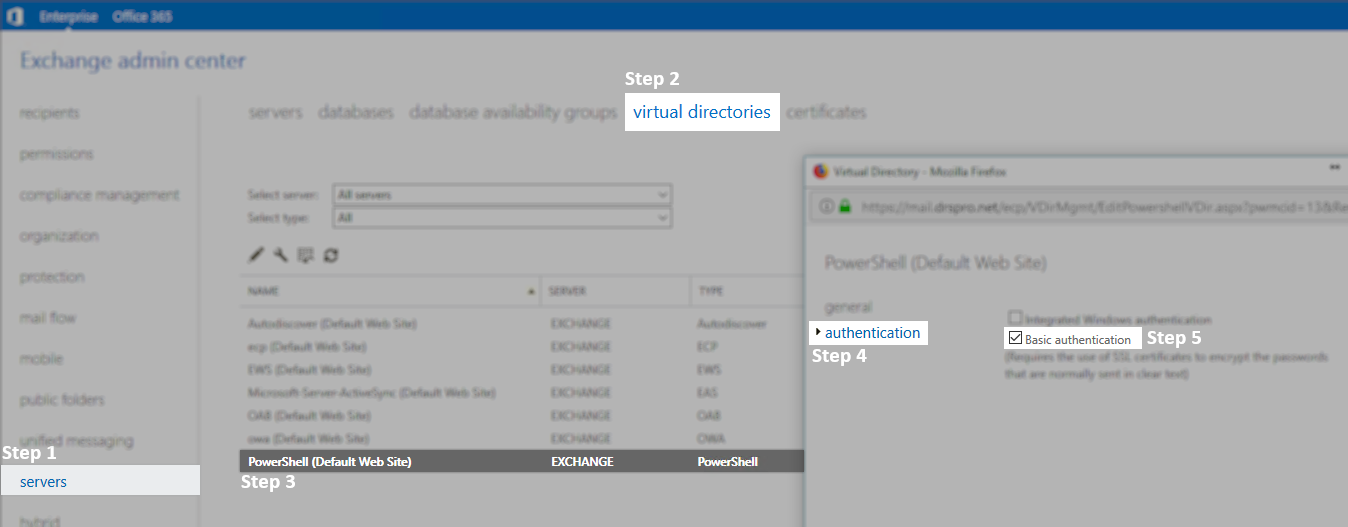The height and width of the screenshot is (527, 1348).
Task: Select the Microsoft-Server-ActiveSync (Default Web Site) row
Action: point(521,393)
